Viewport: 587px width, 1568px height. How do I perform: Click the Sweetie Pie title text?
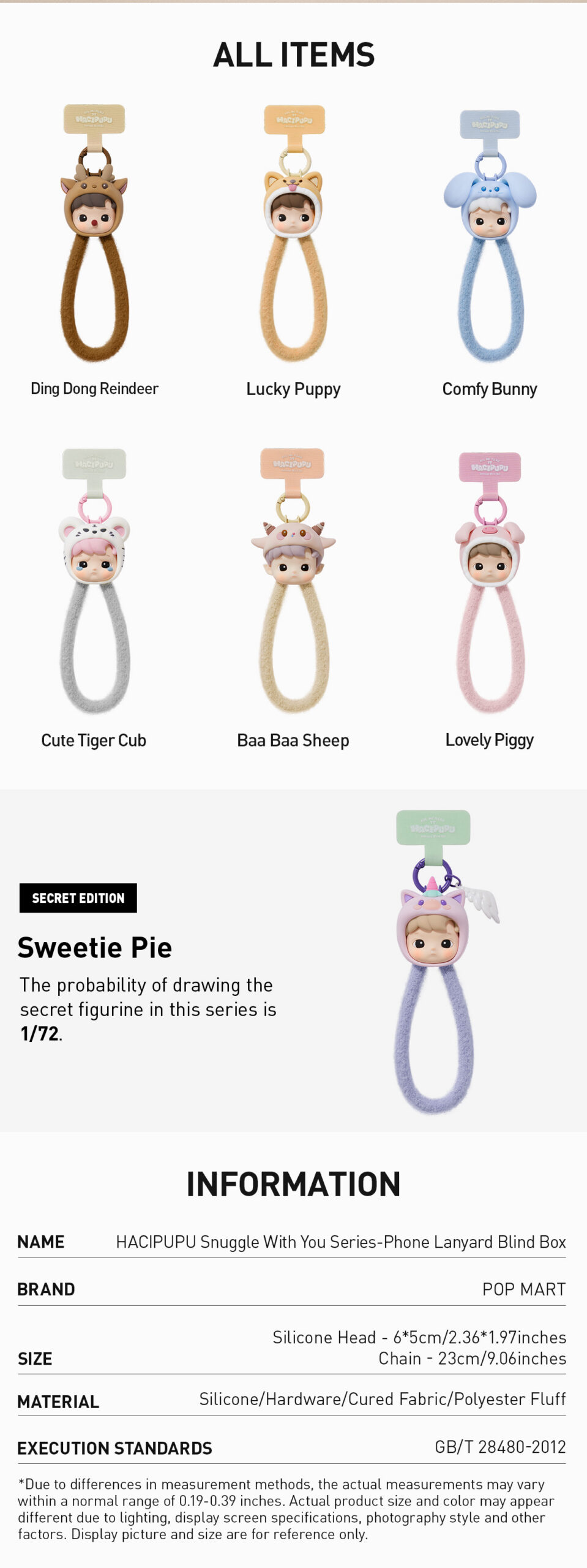tap(95, 948)
